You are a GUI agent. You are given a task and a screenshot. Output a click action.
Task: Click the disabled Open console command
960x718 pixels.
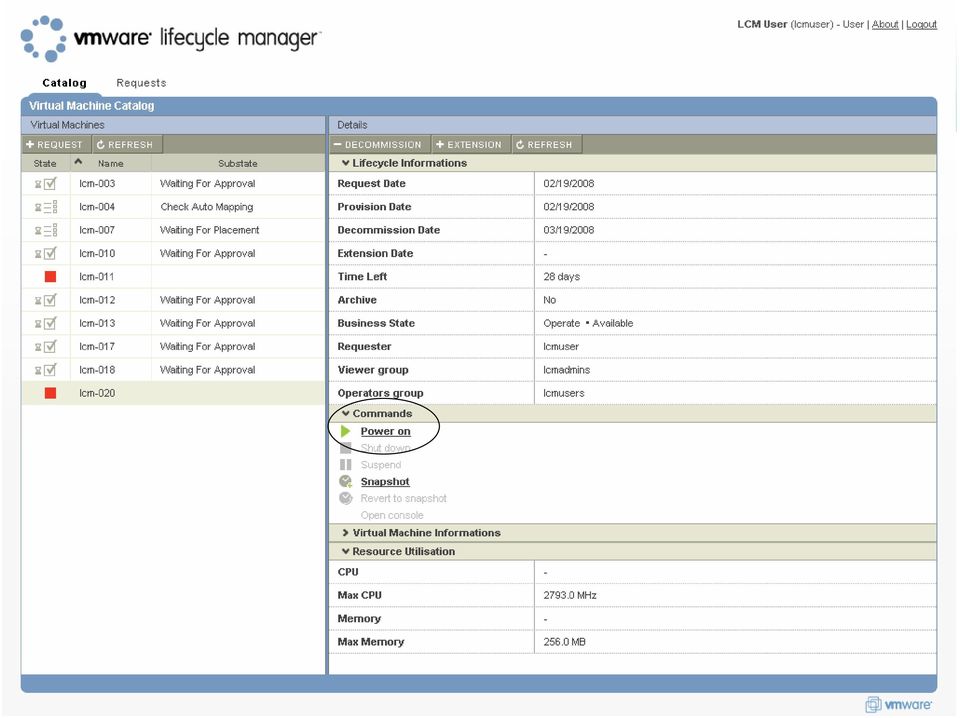pos(392,515)
